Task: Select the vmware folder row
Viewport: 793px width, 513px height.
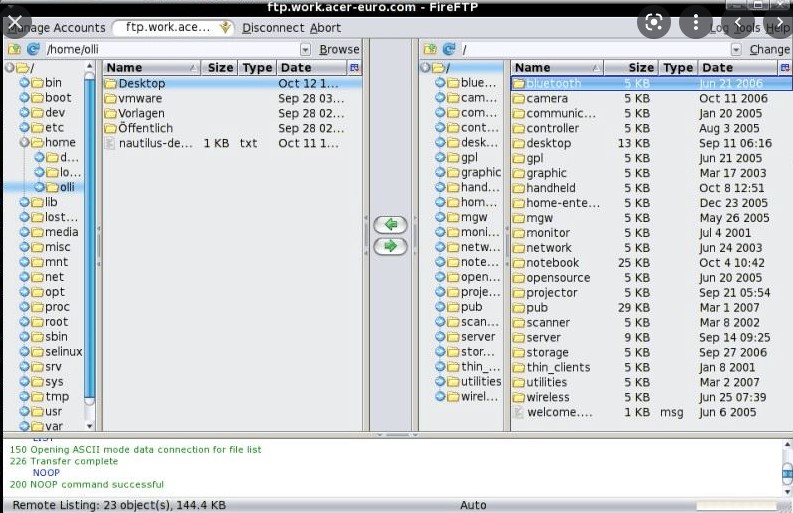Action: point(232,98)
